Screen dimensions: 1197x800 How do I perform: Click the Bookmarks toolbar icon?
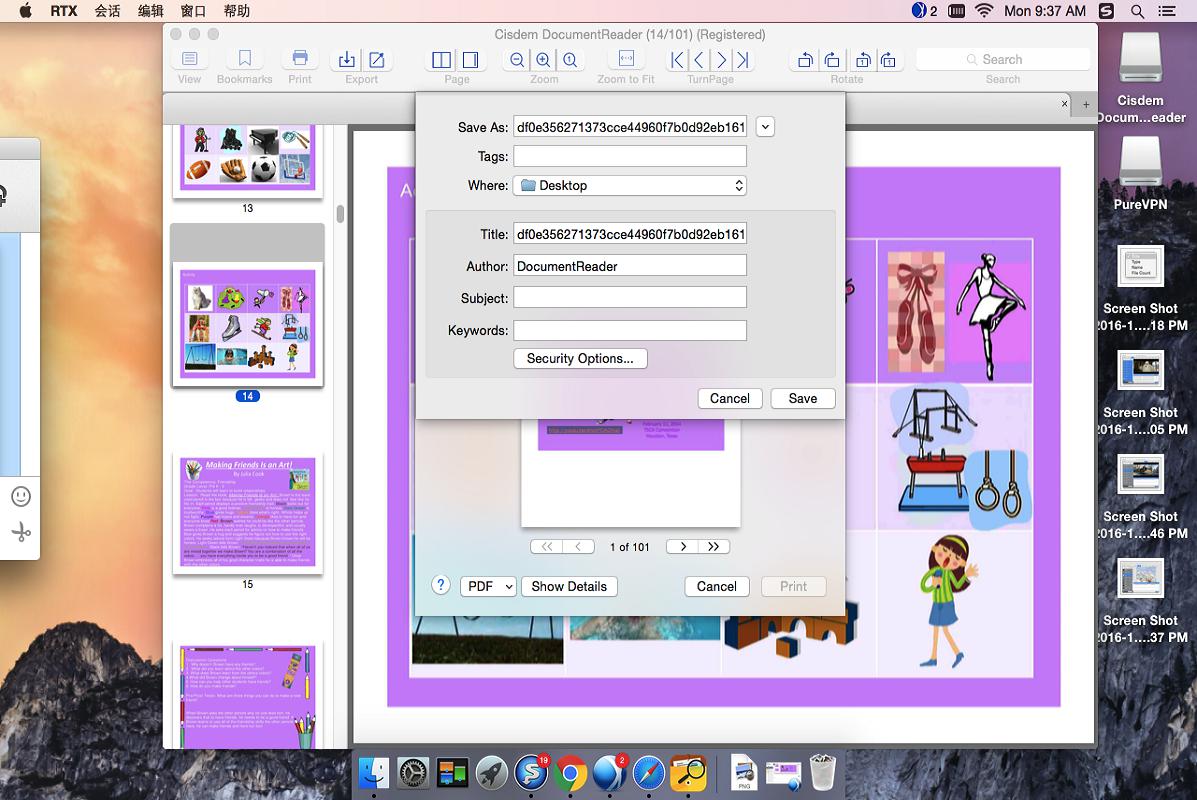pos(244,60)
